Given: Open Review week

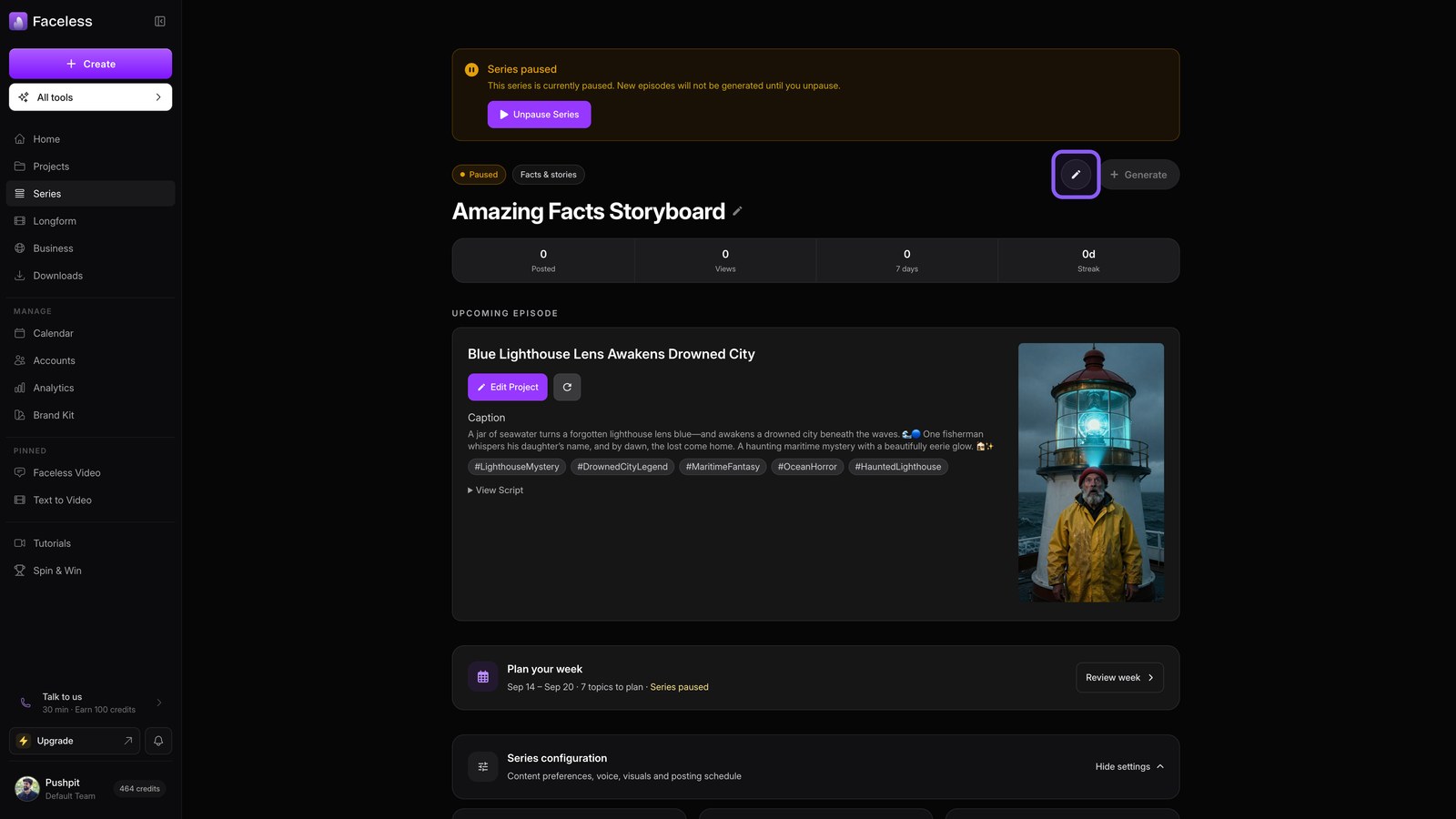Looking at the screenshot, I should [x=1119, y=678].
